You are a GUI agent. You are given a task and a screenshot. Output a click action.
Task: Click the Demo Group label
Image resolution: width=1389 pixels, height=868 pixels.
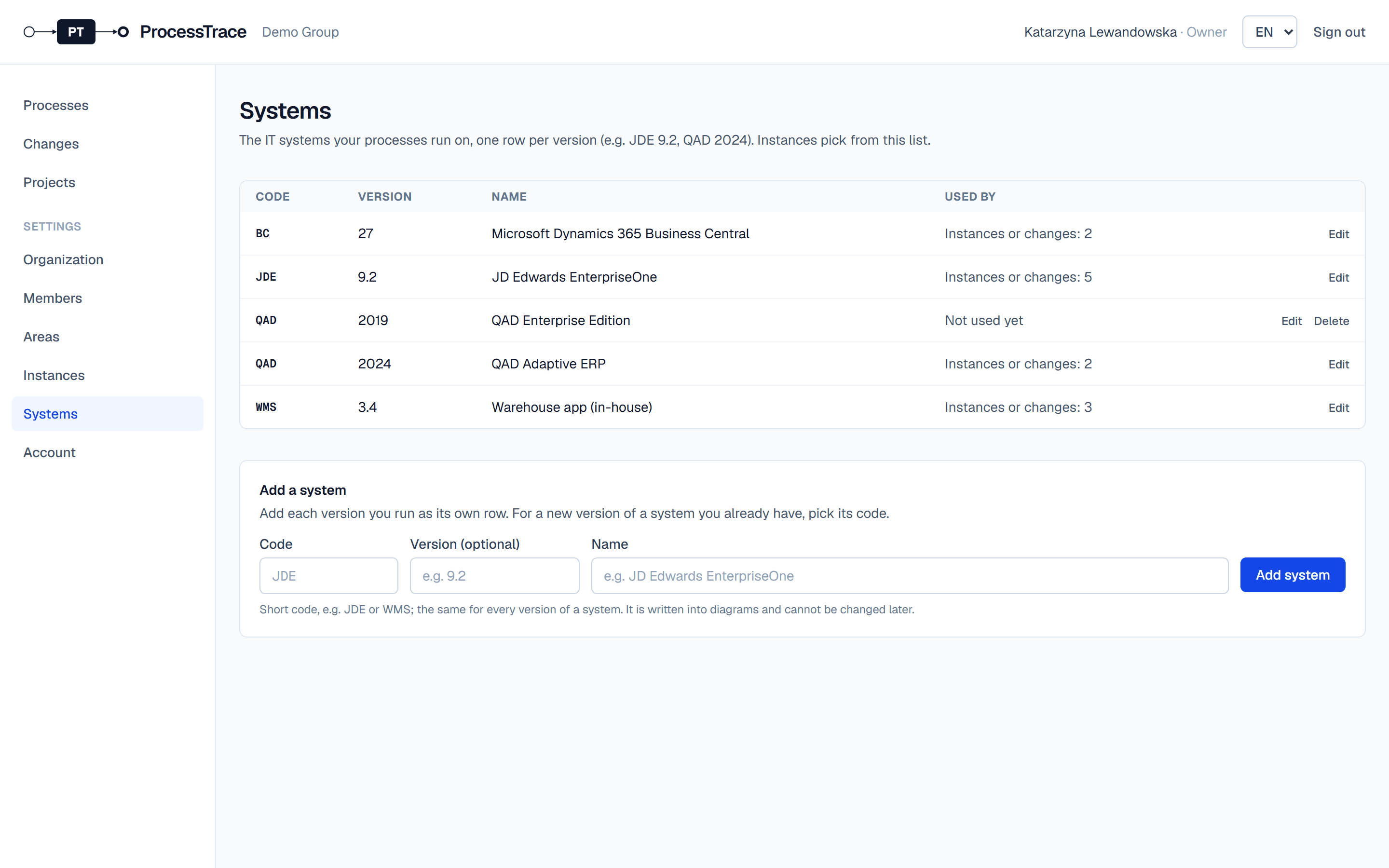(300, 32)
